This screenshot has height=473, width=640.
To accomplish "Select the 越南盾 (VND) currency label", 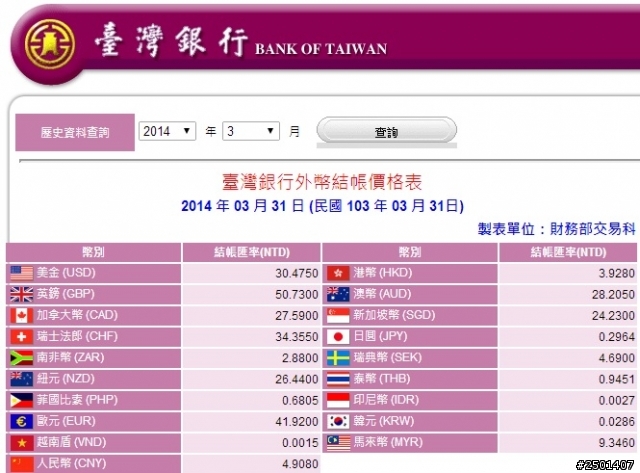I will coord(71,442).
